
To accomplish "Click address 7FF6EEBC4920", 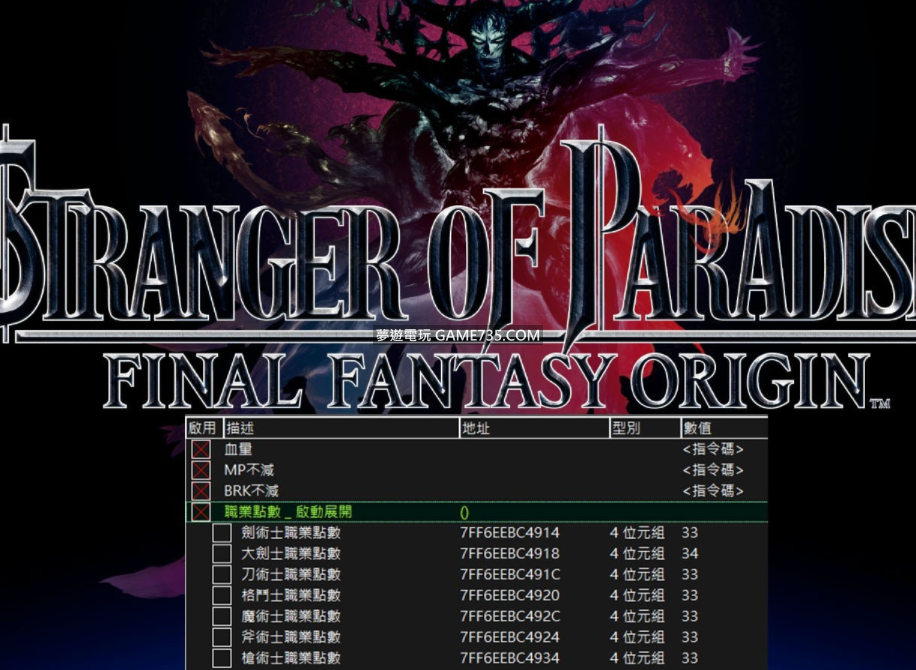I will tap(510, 595).
